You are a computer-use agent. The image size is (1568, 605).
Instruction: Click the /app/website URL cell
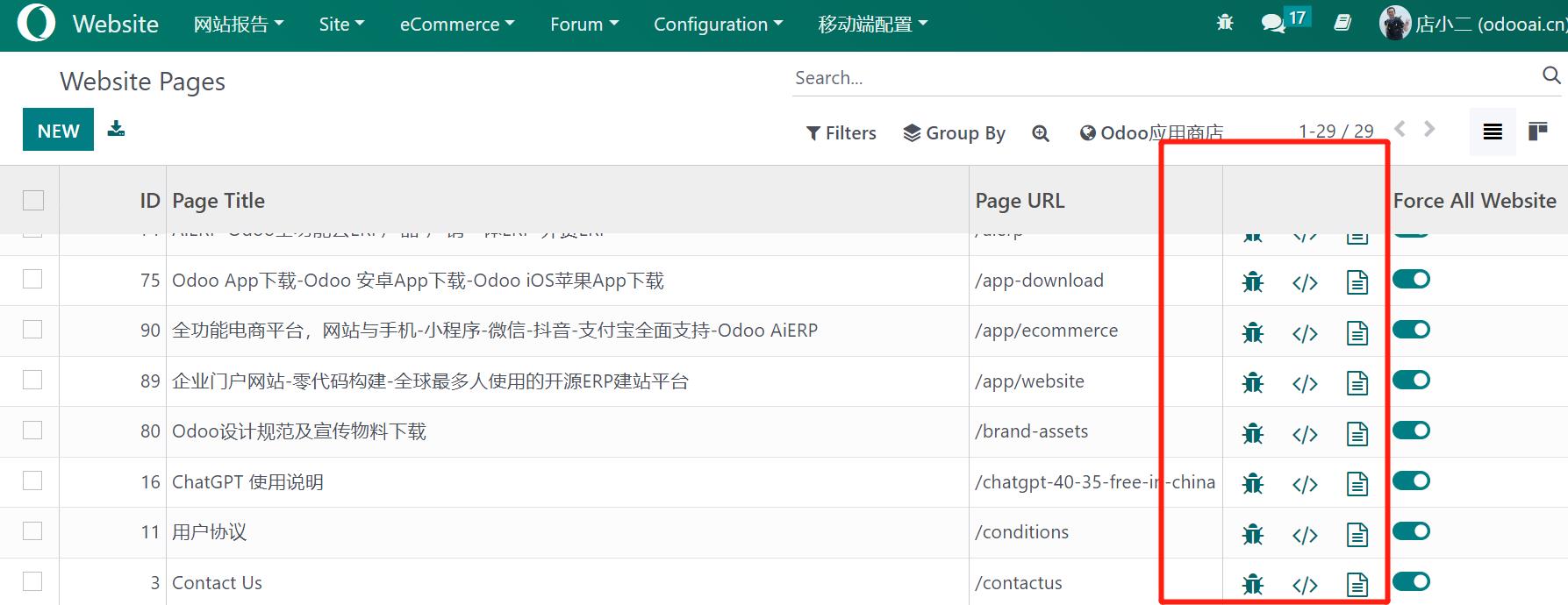[1030, 381]
